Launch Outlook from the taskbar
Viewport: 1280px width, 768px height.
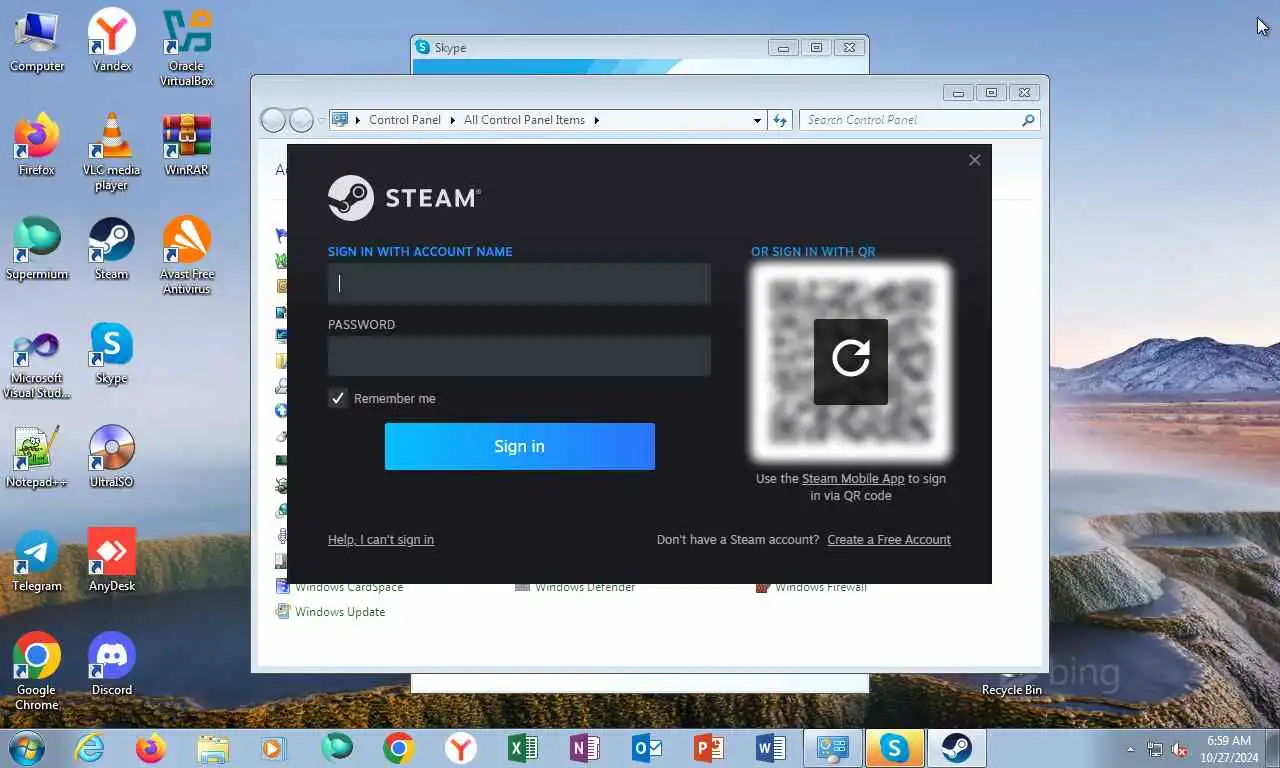pos(647,748)
